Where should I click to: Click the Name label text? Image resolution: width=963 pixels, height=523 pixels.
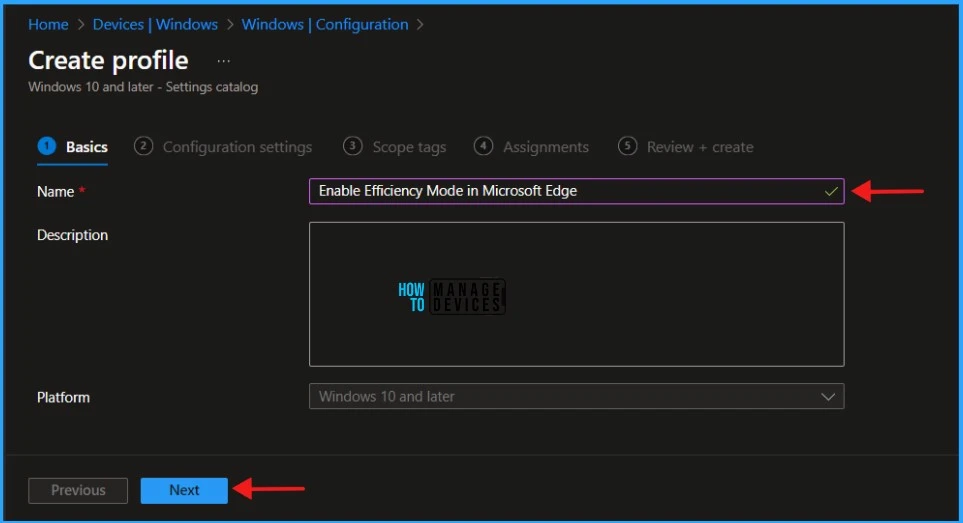coord(55,192)
